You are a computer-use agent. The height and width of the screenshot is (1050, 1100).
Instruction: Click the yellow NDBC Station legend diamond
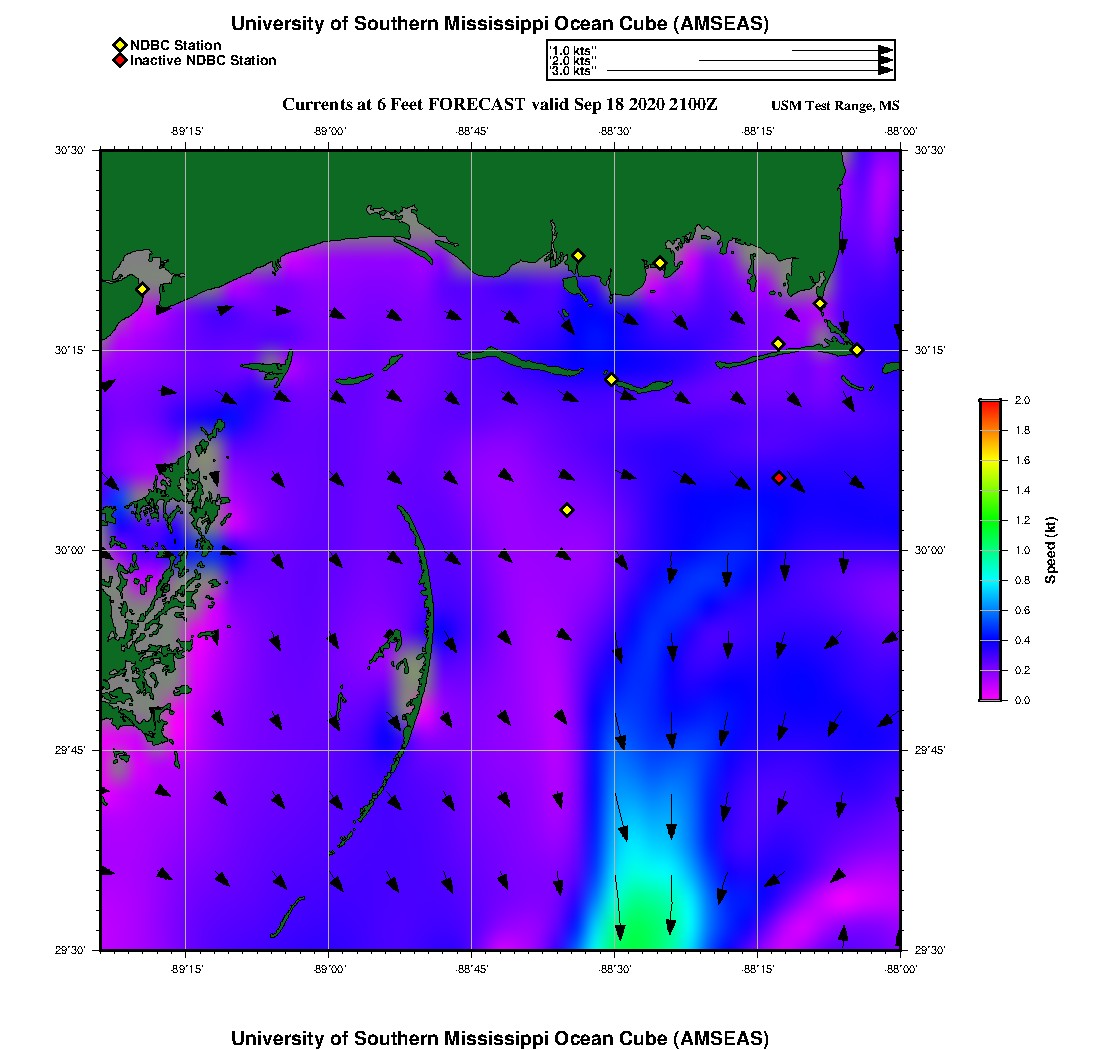(x=119, y=45)
